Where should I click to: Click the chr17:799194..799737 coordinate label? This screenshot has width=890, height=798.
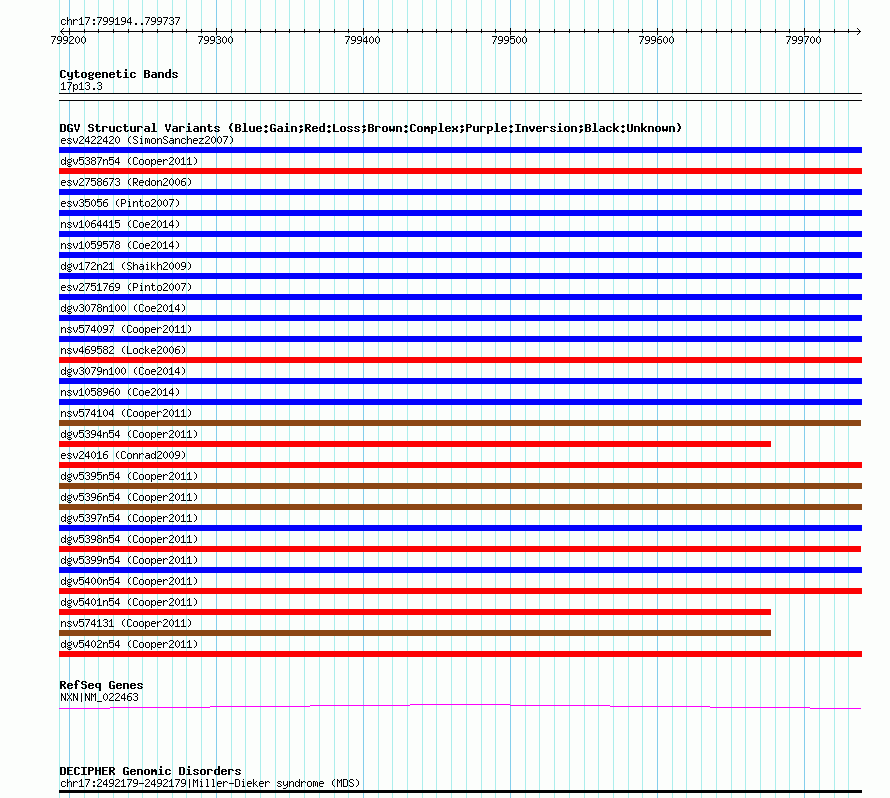(120, 21)
